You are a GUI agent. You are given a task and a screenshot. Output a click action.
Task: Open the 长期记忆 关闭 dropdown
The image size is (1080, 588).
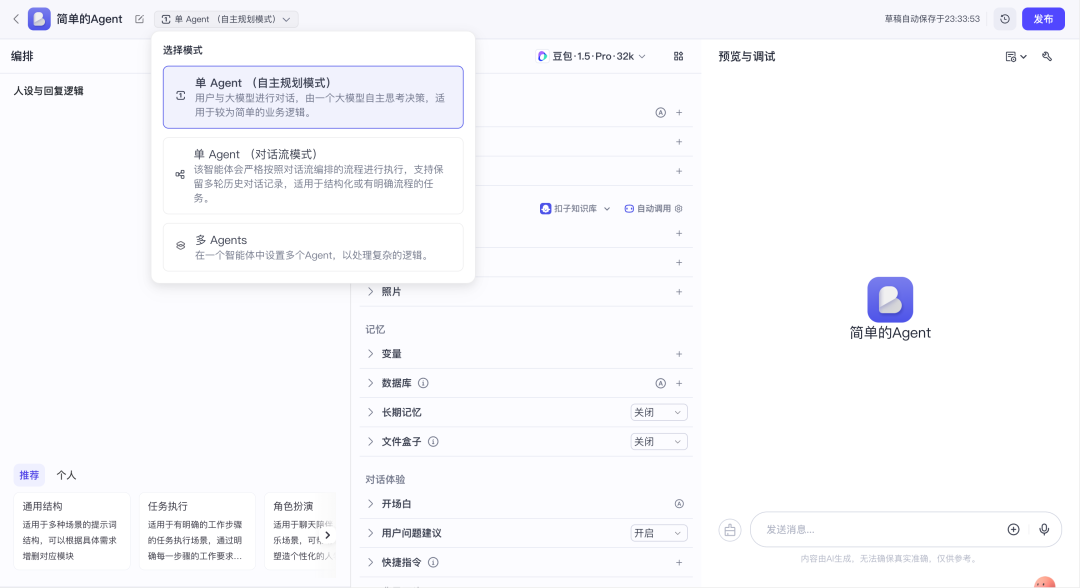point(658,412)
